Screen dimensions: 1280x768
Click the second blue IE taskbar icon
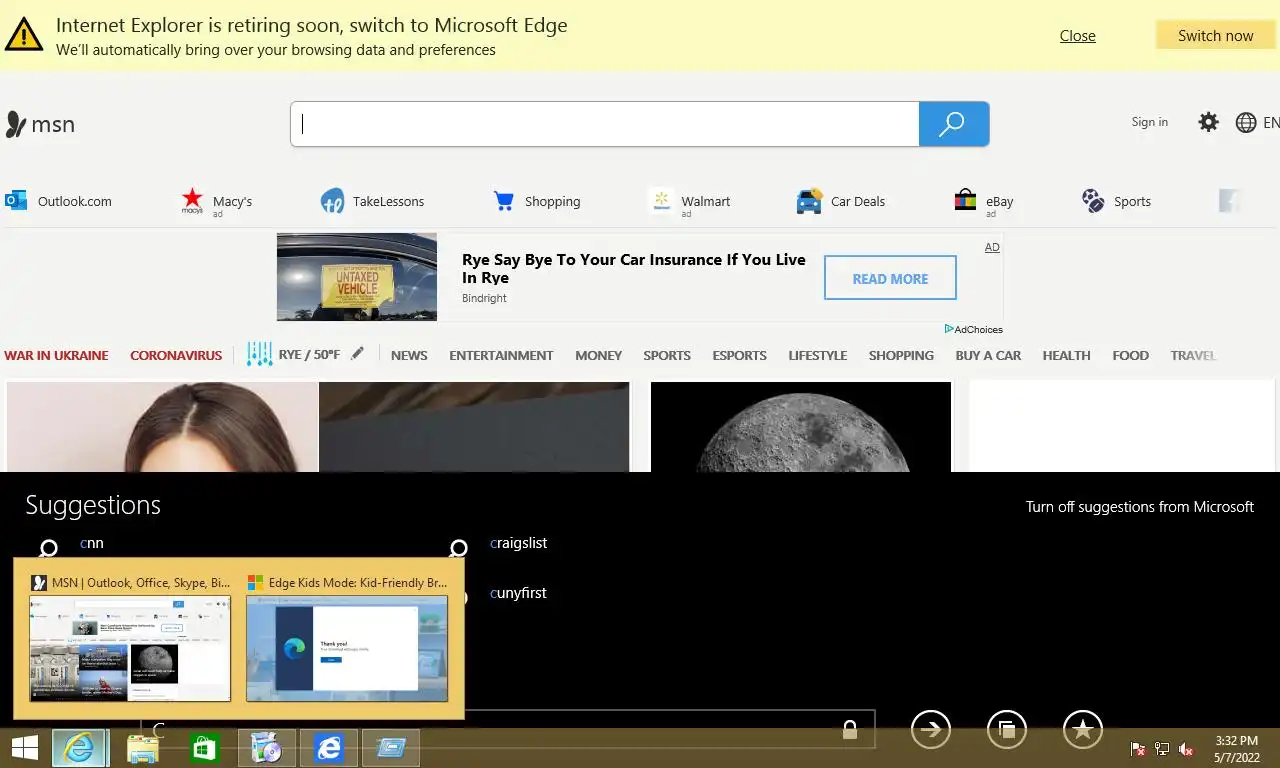click(328, 748)
